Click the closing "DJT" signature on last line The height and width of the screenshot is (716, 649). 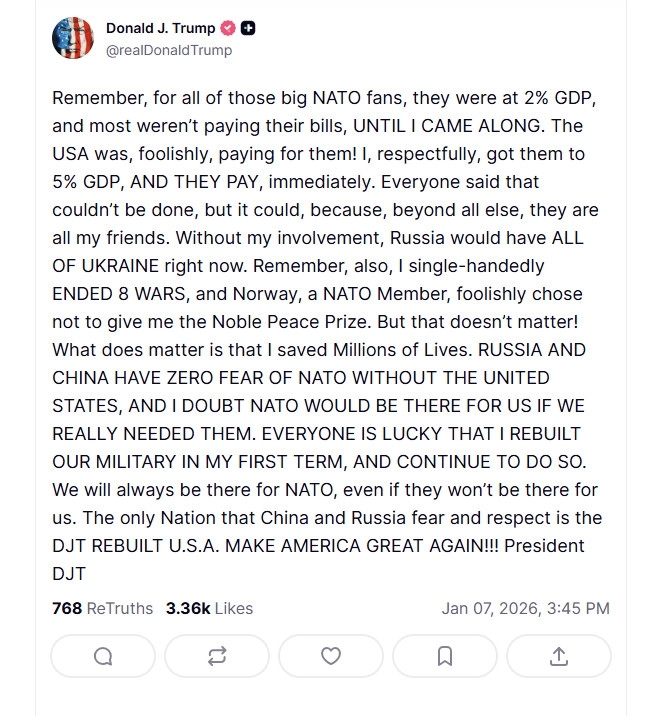coord(68,575)
